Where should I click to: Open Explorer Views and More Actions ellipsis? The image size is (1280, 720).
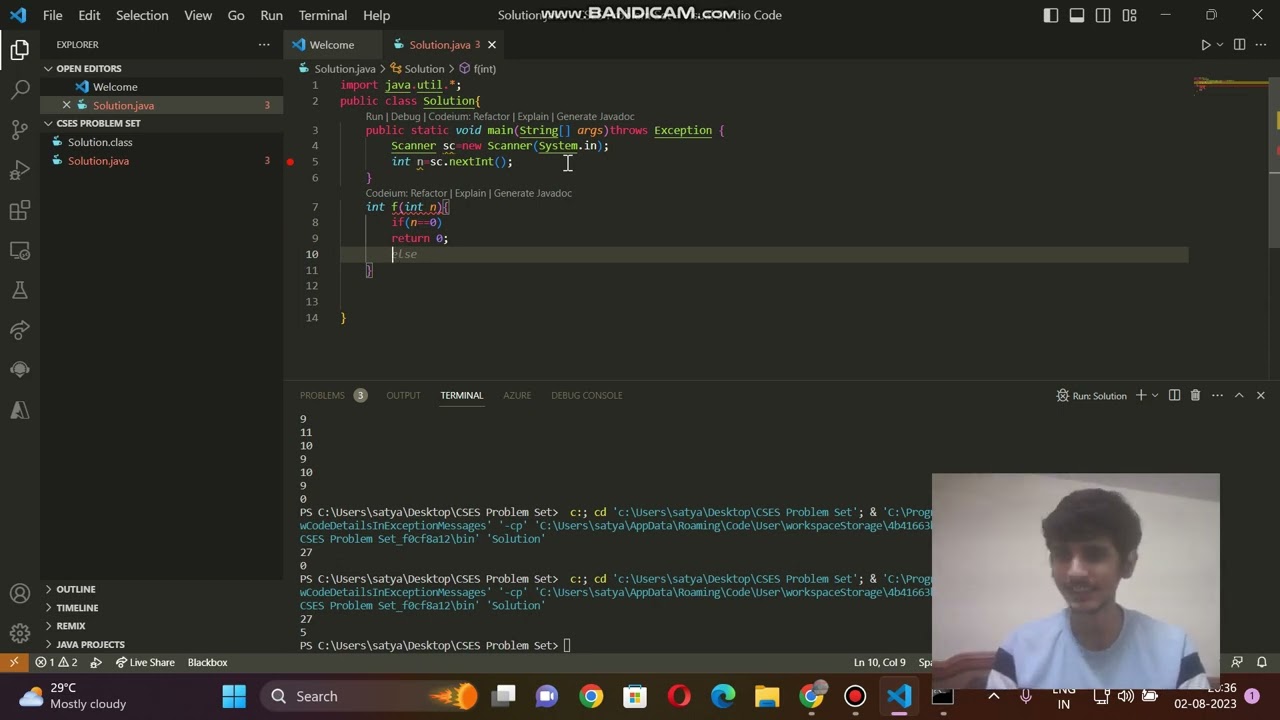264,45
